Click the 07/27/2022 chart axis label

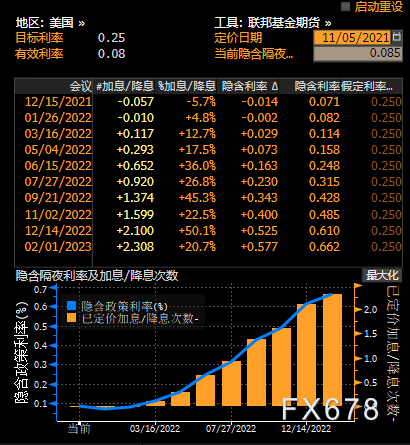(231, 429)
